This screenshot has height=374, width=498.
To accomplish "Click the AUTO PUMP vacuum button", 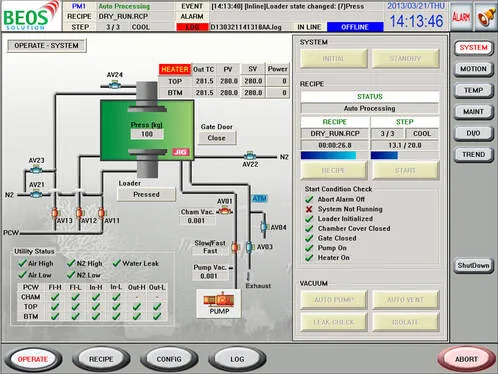I will point(333,300).
